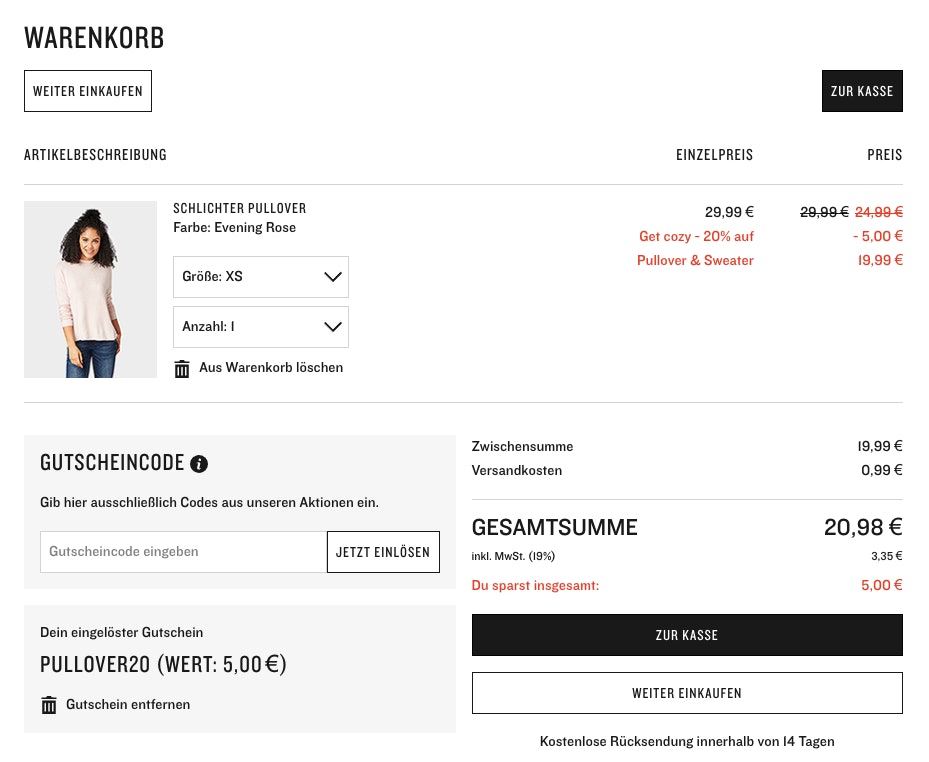The image size is (929, 762).
Task: Redeem code with Jetzt Einlösen button
Action: click(383, 552)
